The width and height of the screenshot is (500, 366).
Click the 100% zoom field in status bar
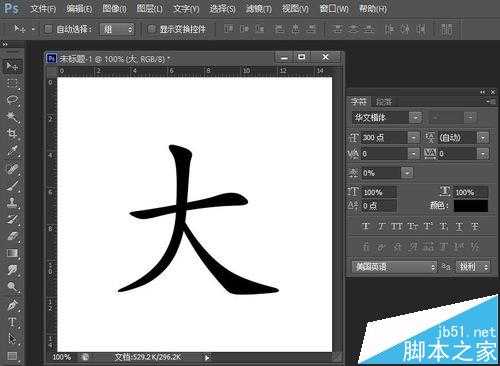62,357
